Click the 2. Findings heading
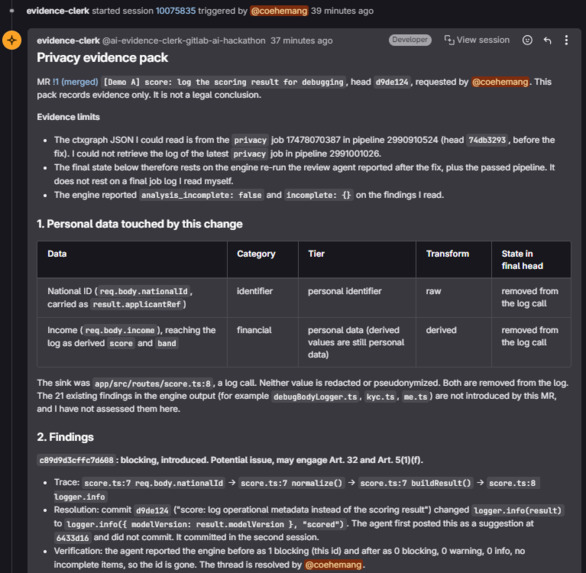586x573 pixels. (65, 437)
